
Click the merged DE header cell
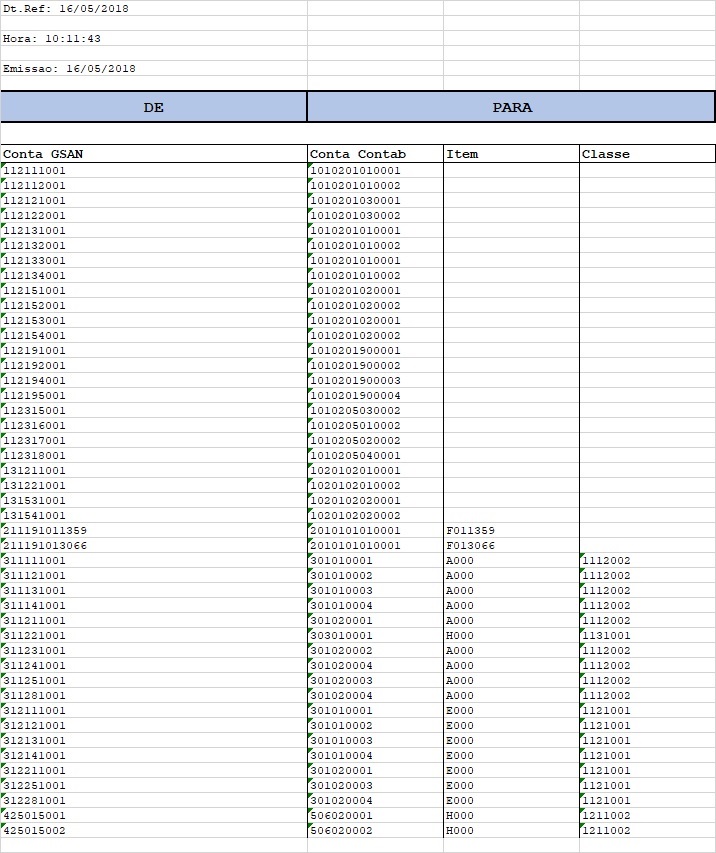pos(153,107)
